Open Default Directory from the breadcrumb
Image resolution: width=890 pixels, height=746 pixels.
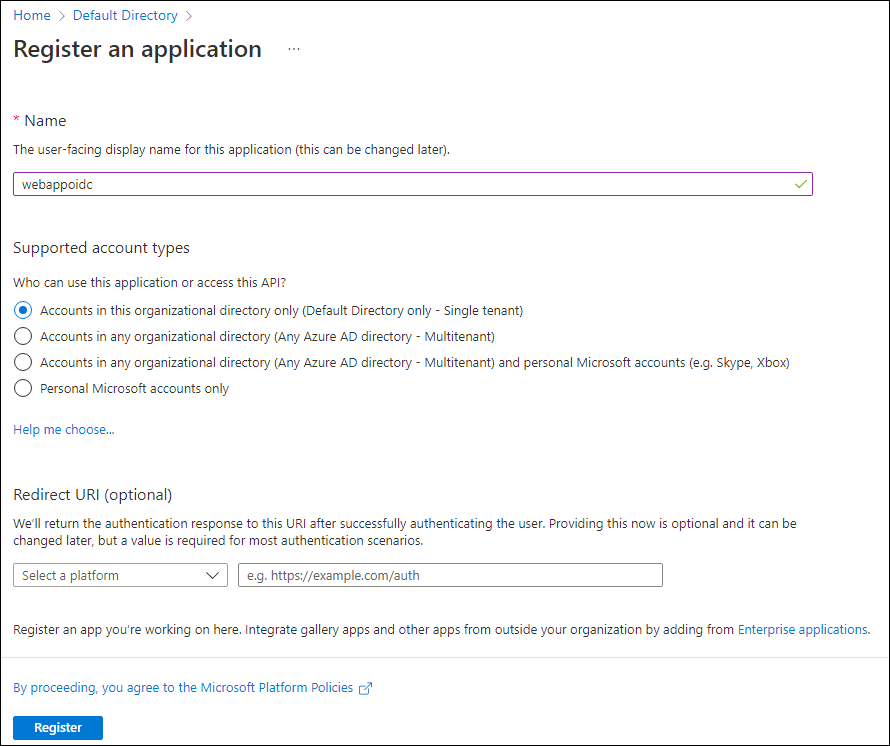pyautogui.click(x=124, y=15)
